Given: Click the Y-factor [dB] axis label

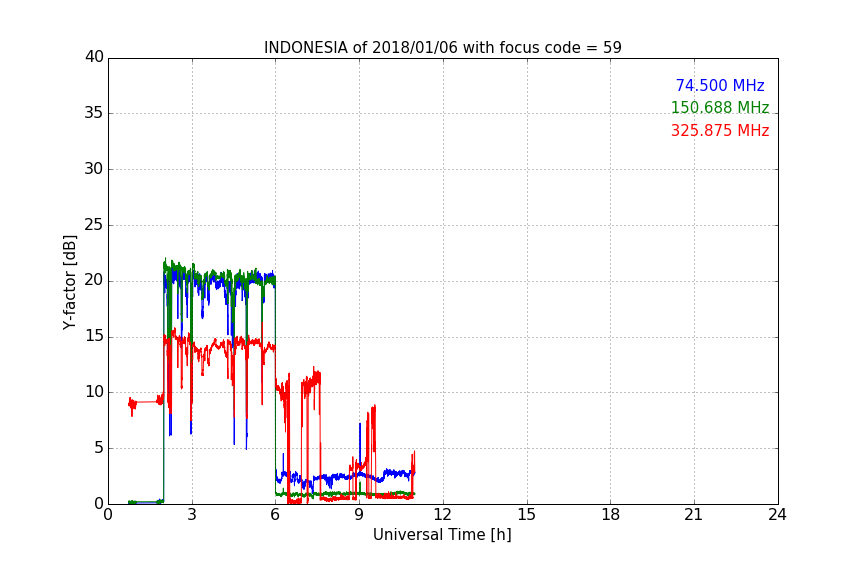Looking at the screenshot, I should [69, 282].
